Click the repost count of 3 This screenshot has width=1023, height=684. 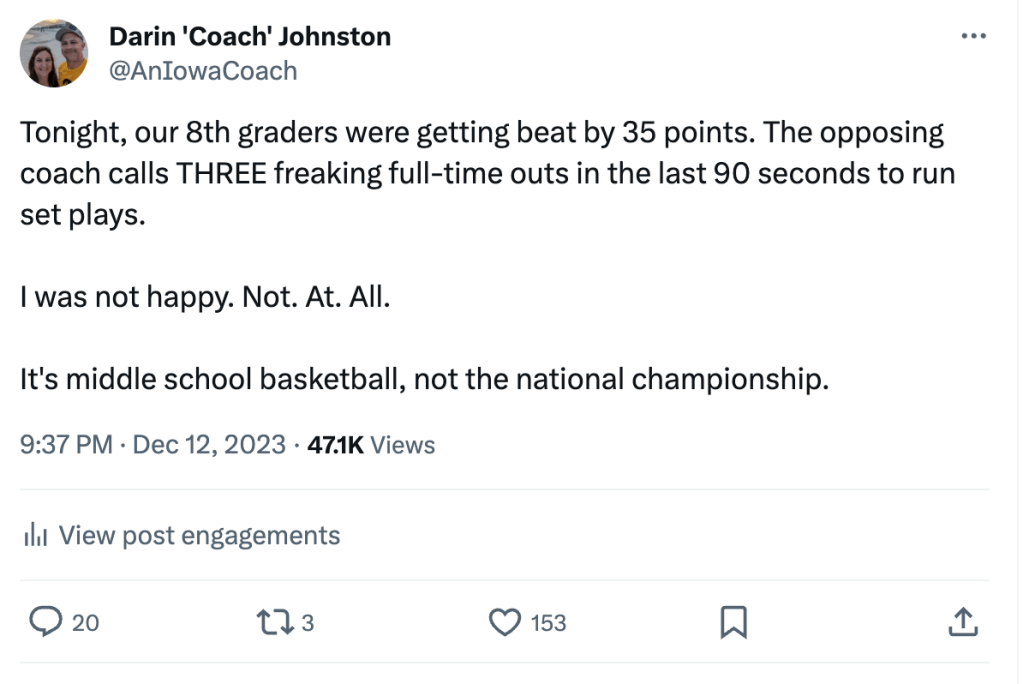click(307, 623)
